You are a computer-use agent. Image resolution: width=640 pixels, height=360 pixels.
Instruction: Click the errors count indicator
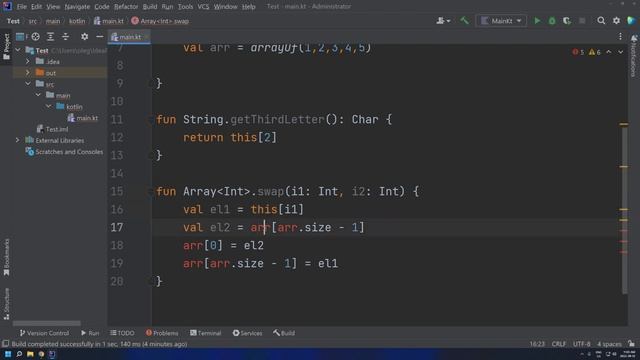pos(578,52)
